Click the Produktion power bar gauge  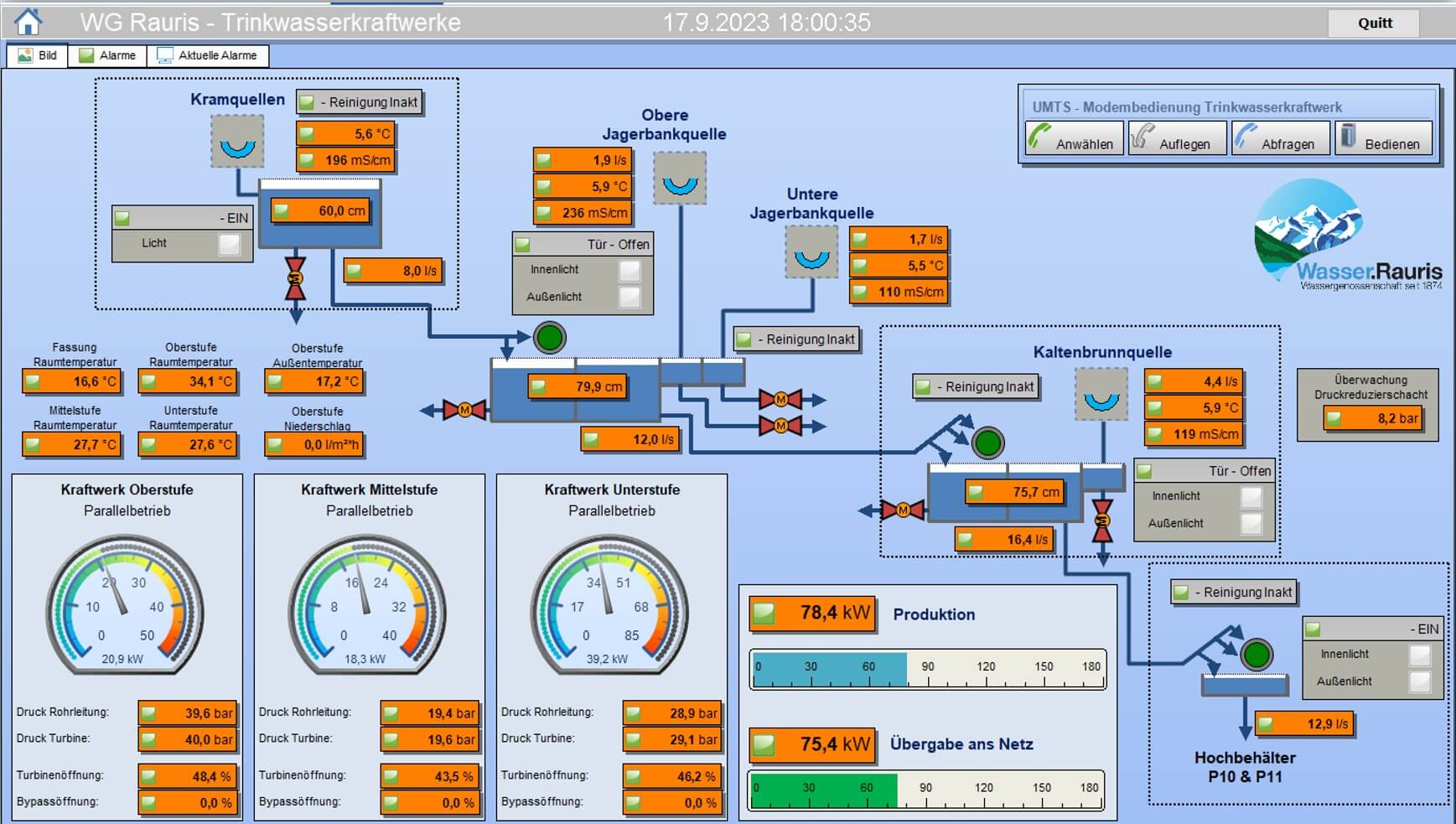[927, 669]
